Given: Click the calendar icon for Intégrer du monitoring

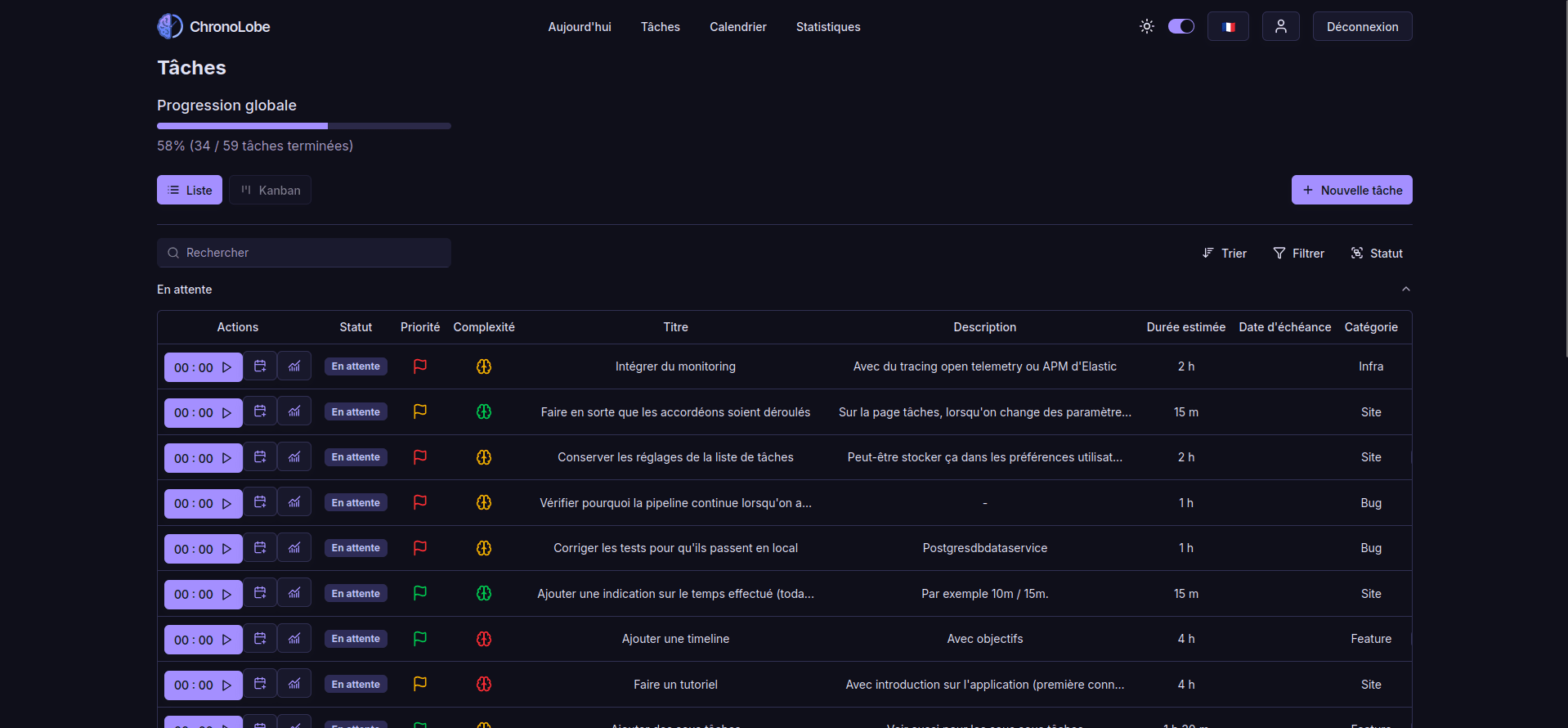Looking at the screenshot, I should [x=260, y=366].
